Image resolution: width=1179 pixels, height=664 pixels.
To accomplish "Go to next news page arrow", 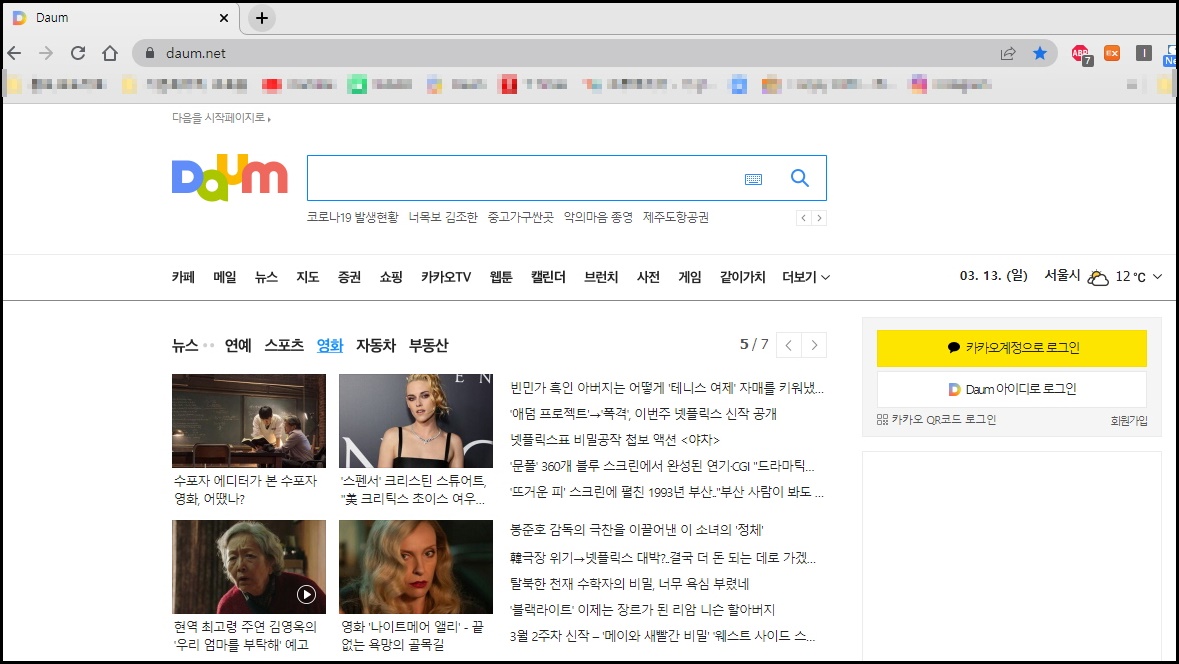I will point(814,345).
